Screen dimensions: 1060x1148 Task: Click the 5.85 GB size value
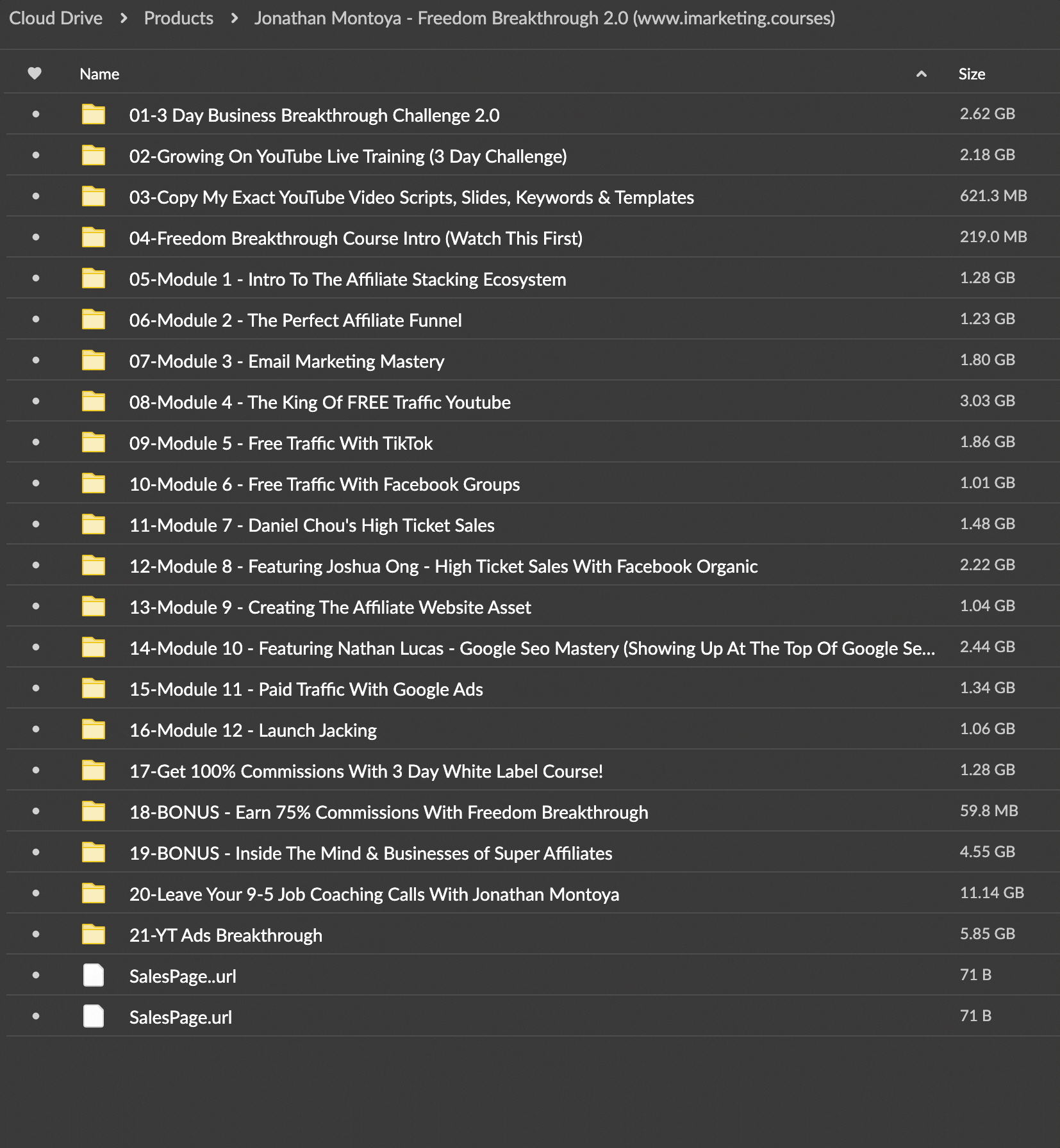tap(987, 933)
